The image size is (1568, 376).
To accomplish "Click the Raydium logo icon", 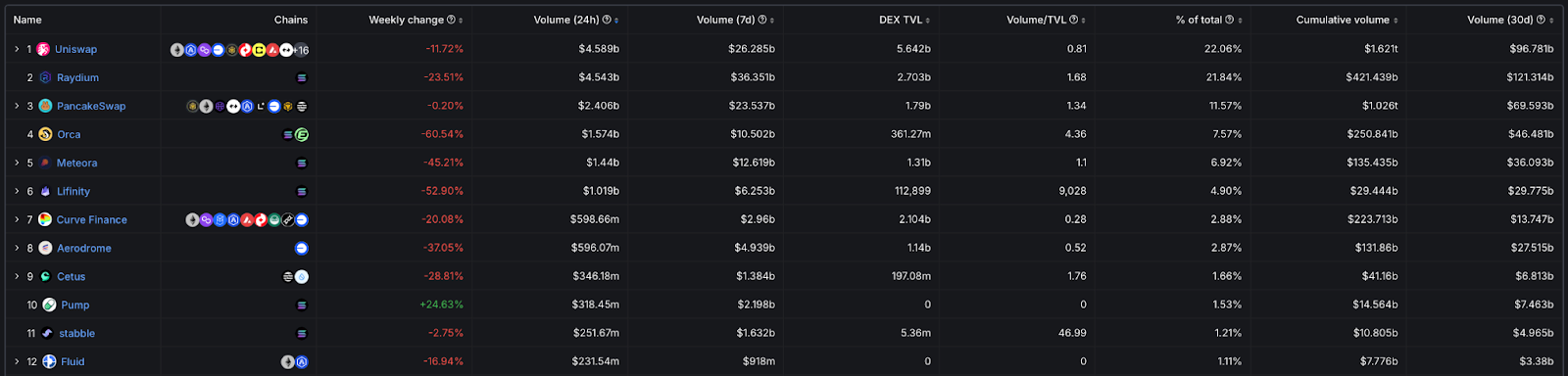I will (45, 77).
